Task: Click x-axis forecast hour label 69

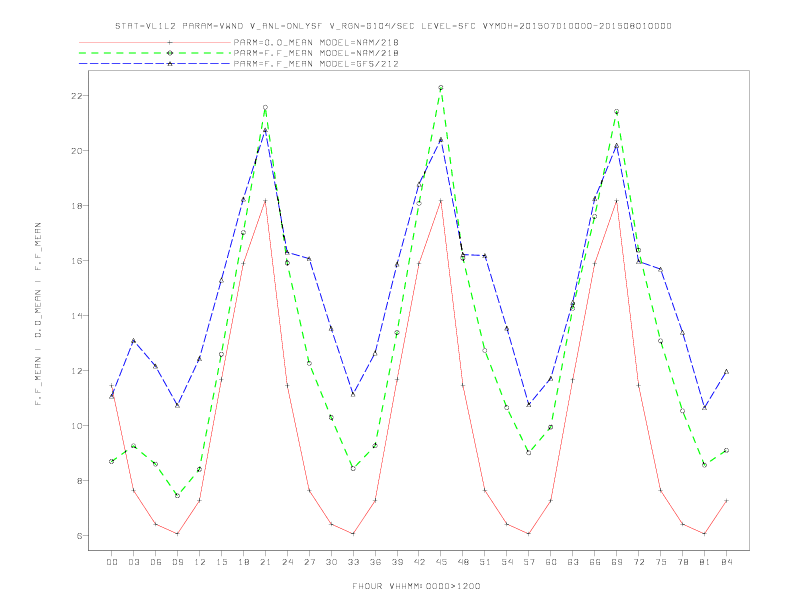Action: click(x=617, y=562)
